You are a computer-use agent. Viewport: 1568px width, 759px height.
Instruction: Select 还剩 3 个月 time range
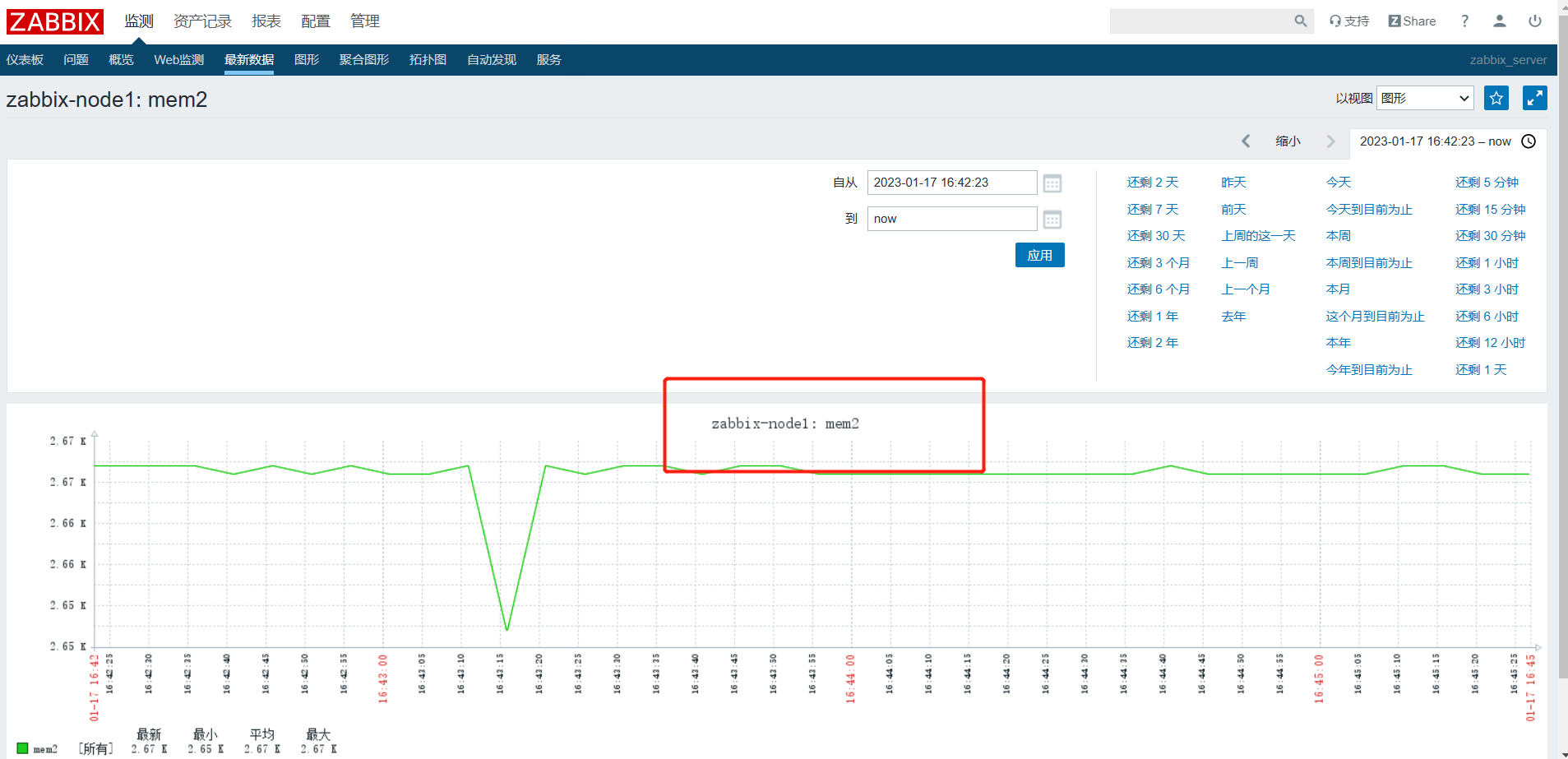point(1159,263)
